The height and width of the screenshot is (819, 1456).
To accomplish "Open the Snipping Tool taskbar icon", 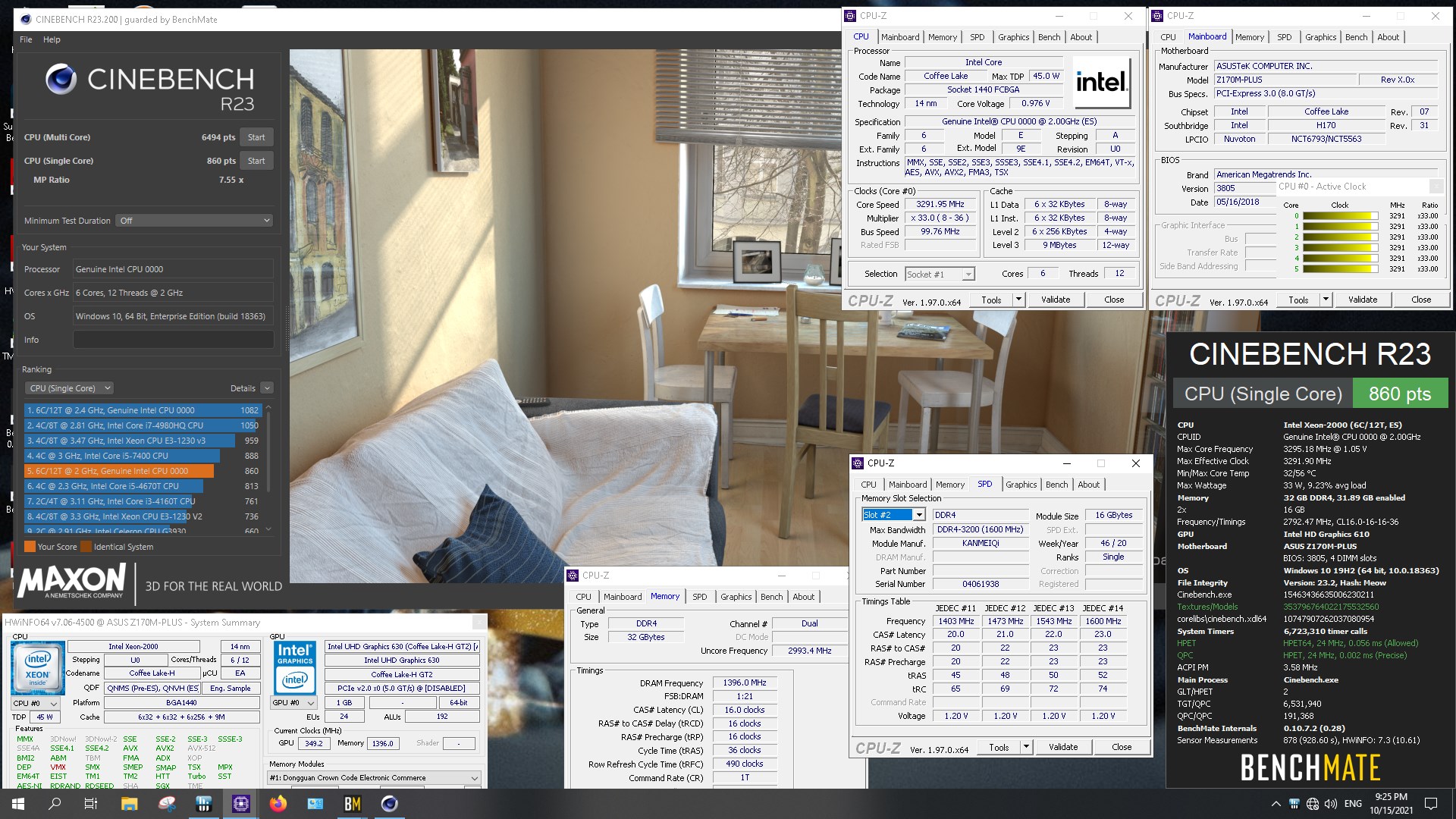I will coord(167,804).
